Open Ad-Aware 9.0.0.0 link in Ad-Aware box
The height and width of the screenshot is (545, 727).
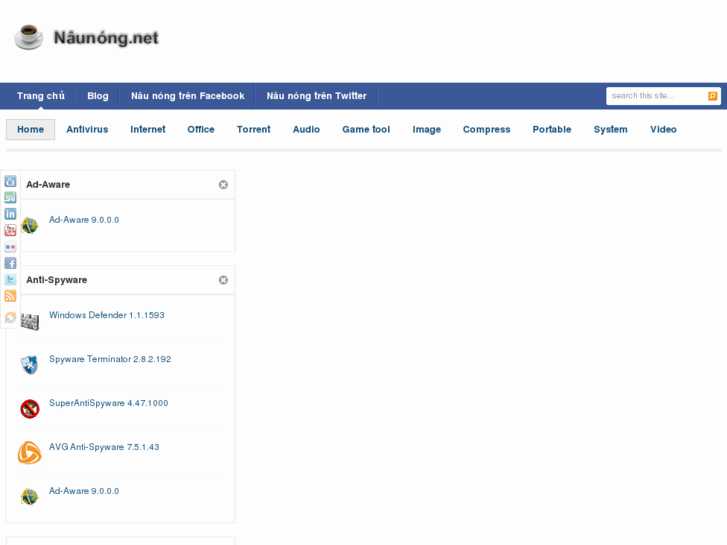pos(84,220)
